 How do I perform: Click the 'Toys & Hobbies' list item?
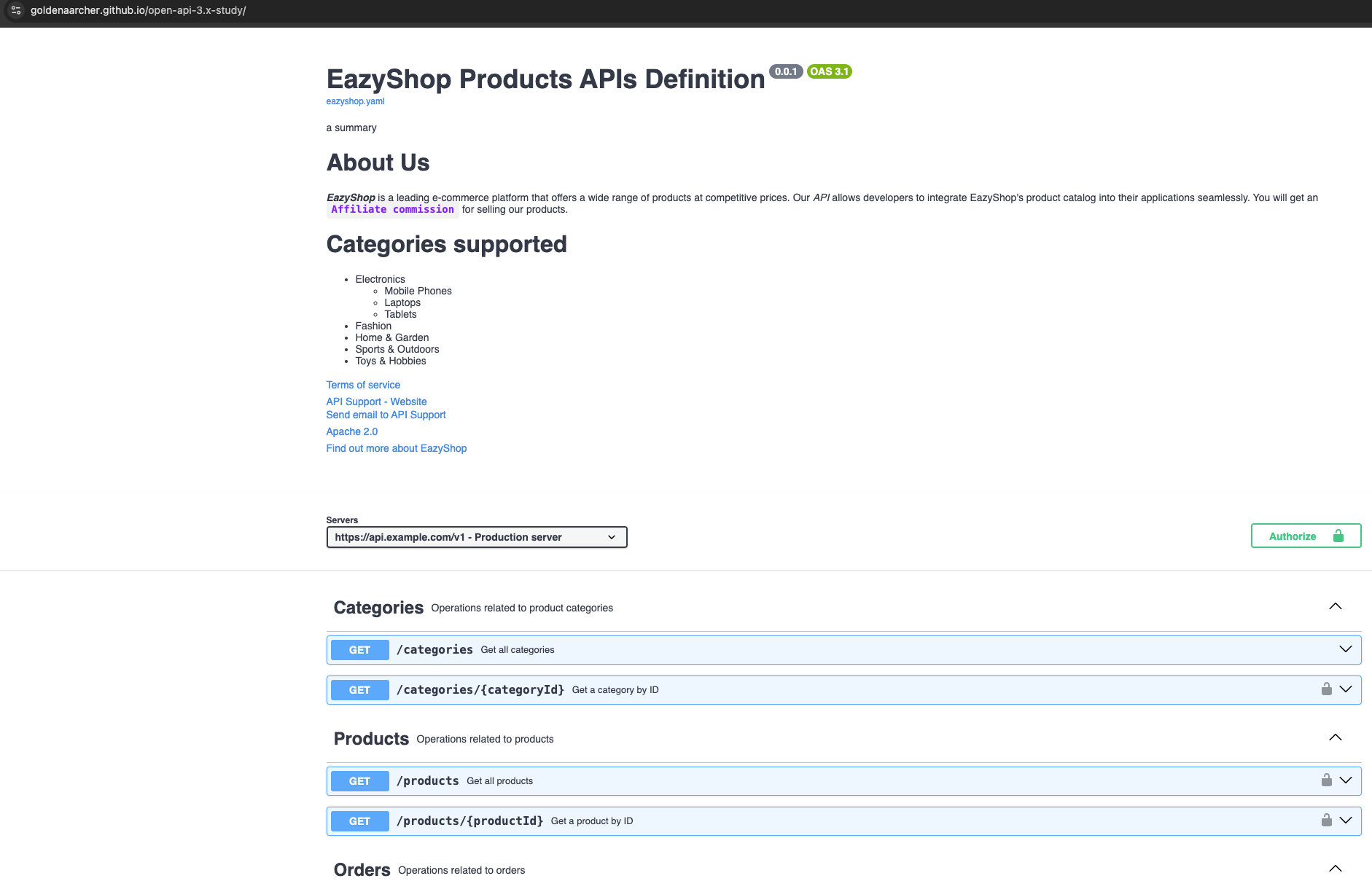[x=390, y=361]
